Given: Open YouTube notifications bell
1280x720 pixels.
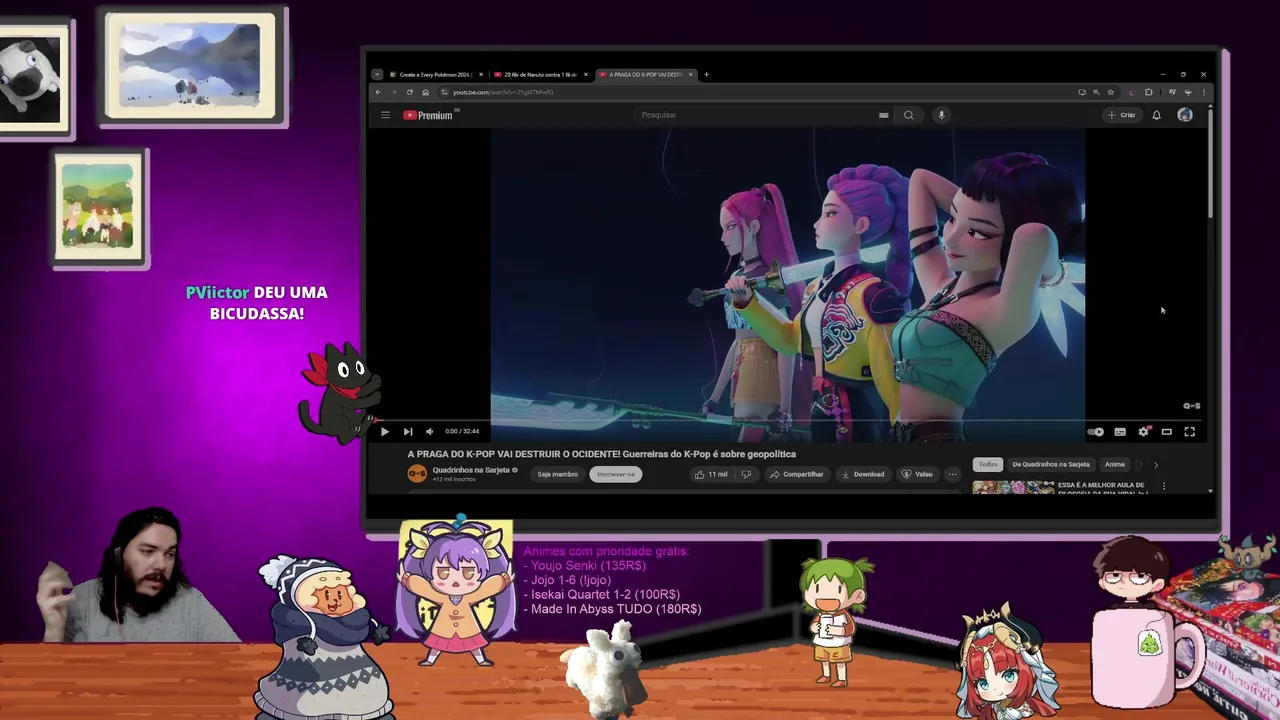Looking at the screenshot, I should coord(1157,115).
